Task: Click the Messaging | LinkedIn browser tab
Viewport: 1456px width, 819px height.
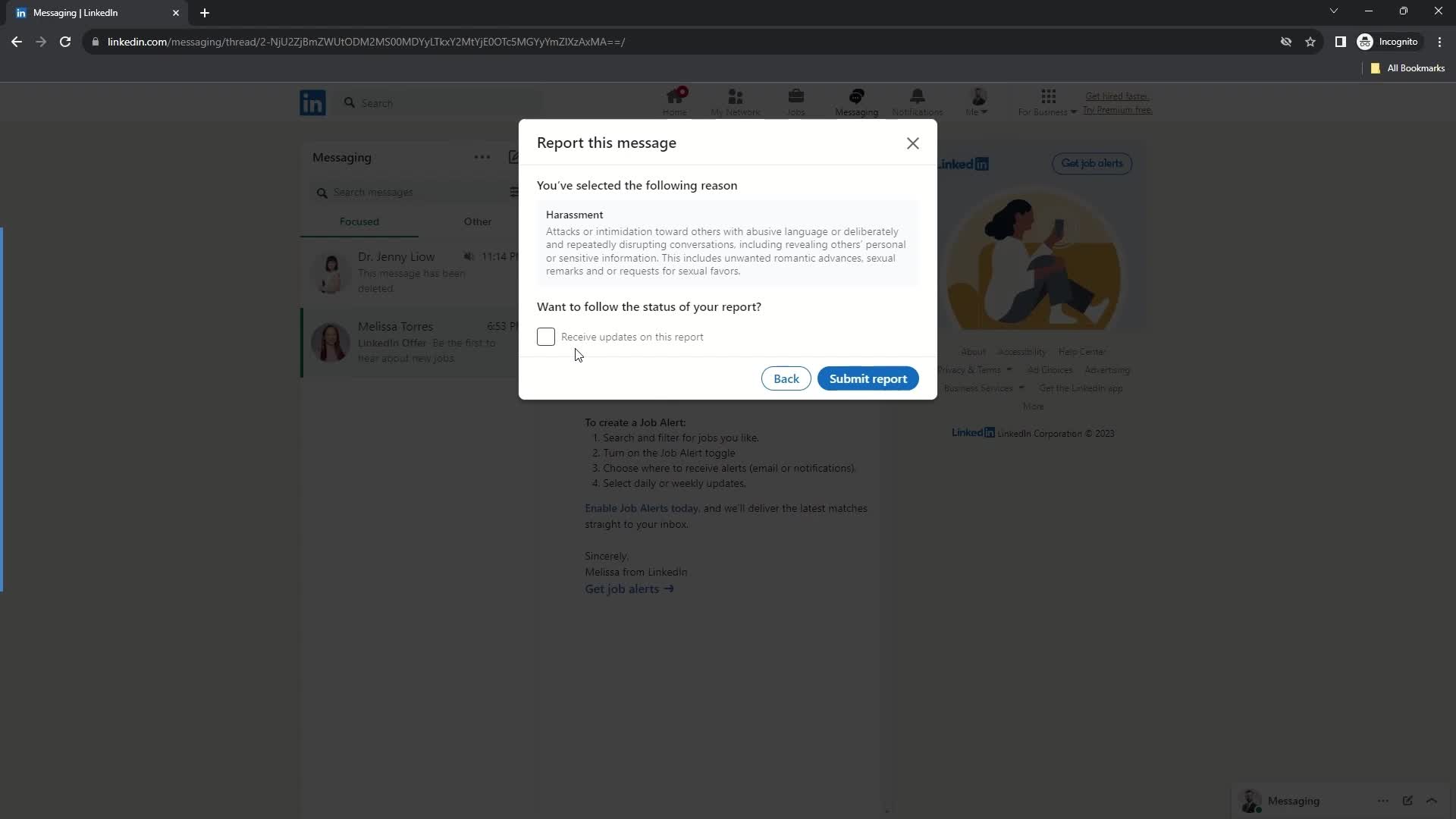Action: (97, 13)
